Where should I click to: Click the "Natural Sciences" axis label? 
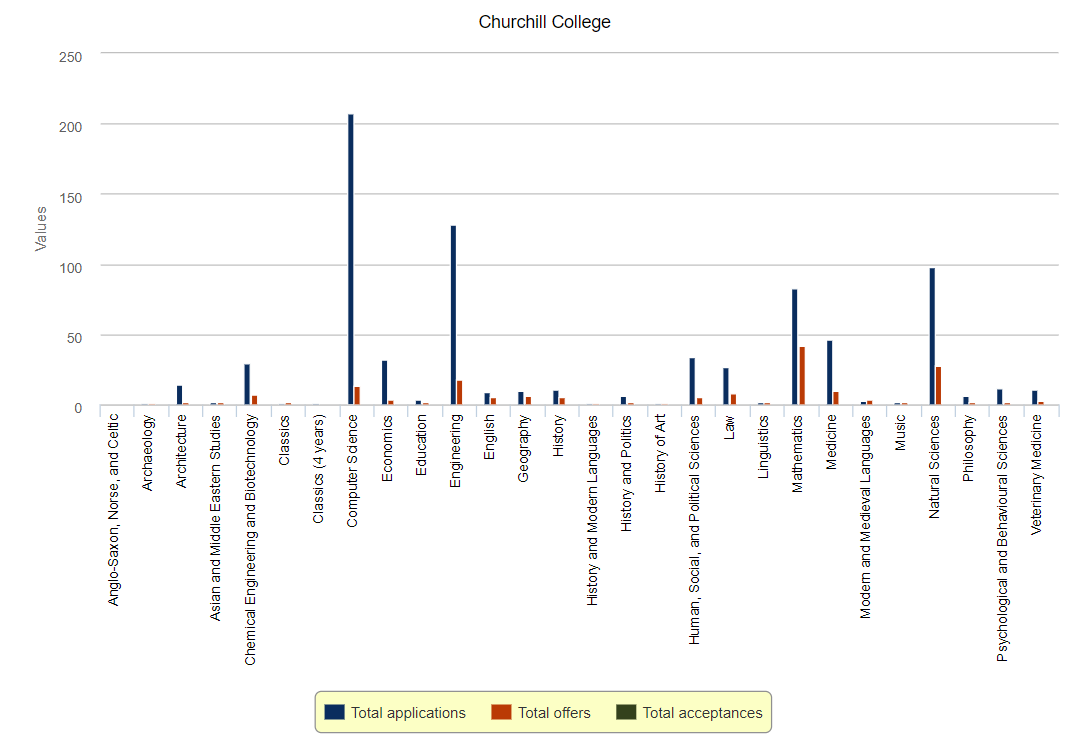(934, 467)
